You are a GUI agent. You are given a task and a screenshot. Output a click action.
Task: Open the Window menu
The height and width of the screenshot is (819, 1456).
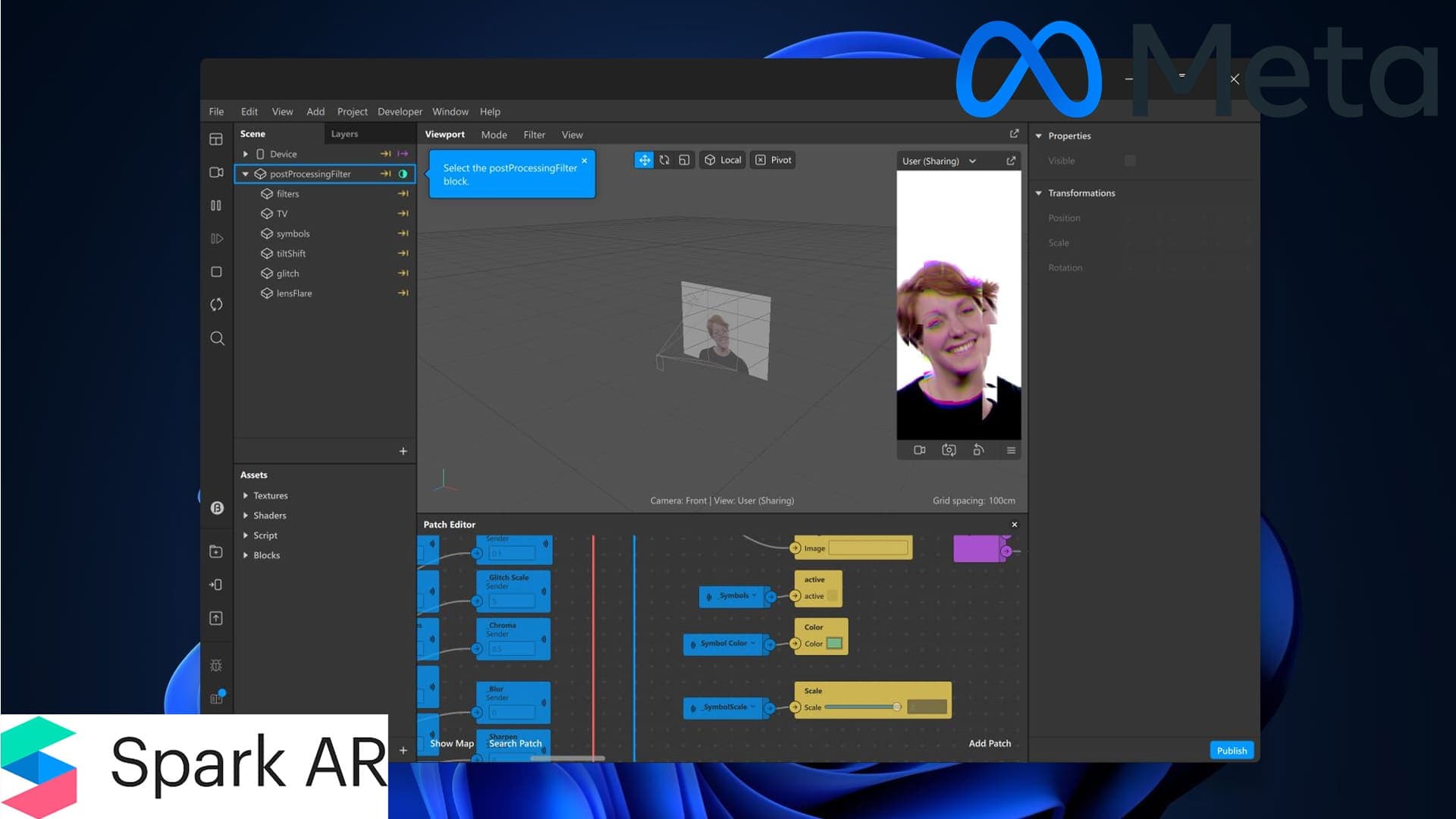tap(450, 111)
